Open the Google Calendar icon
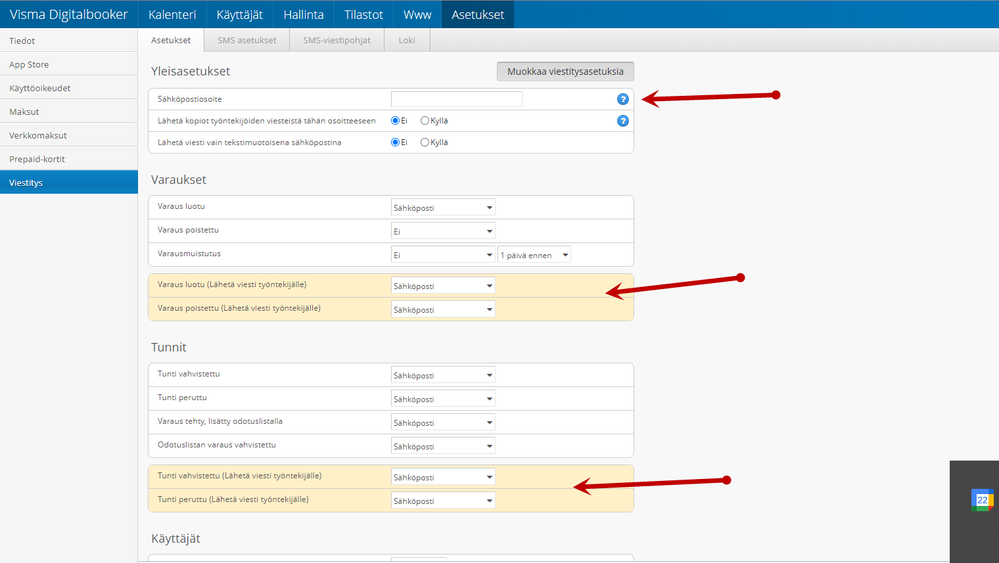The width and height of the screenshot is (999, 563). (x=982, y=500)
